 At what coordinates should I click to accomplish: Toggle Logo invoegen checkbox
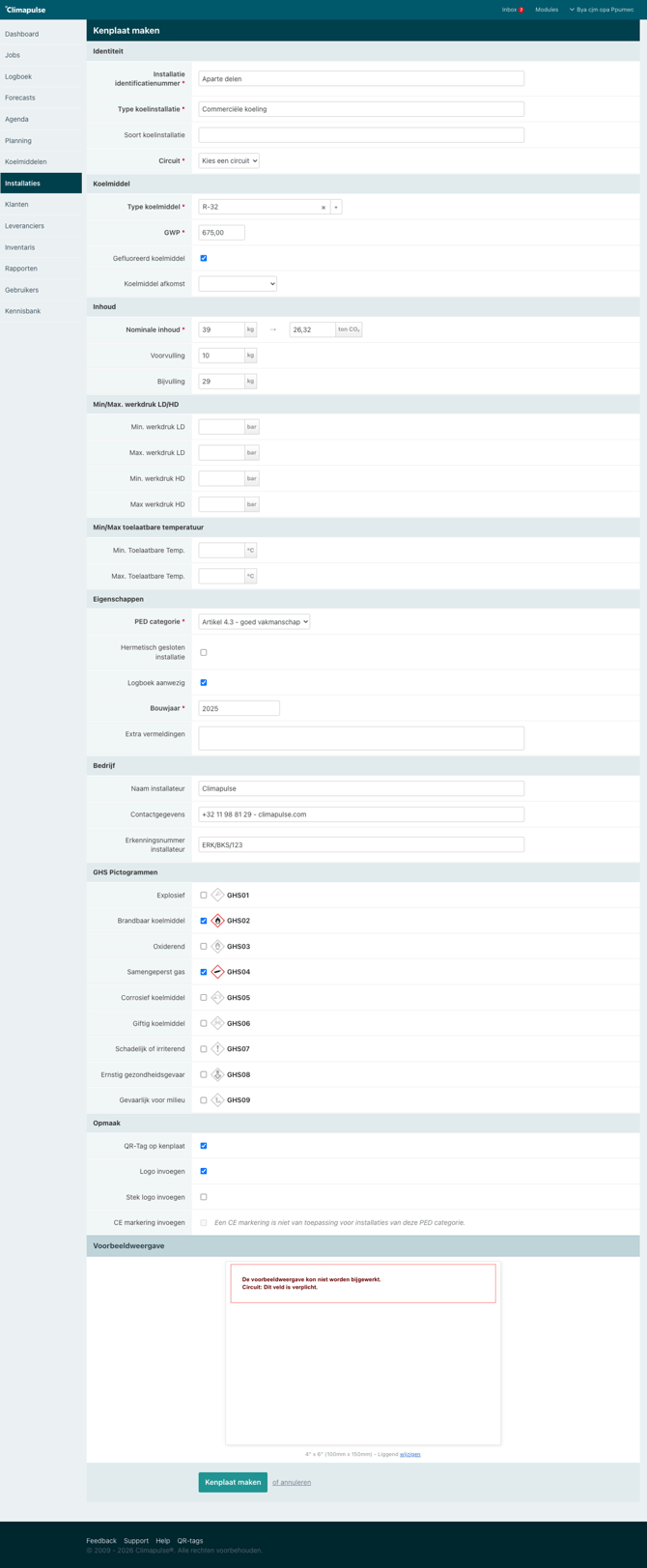click(204, 1171)
